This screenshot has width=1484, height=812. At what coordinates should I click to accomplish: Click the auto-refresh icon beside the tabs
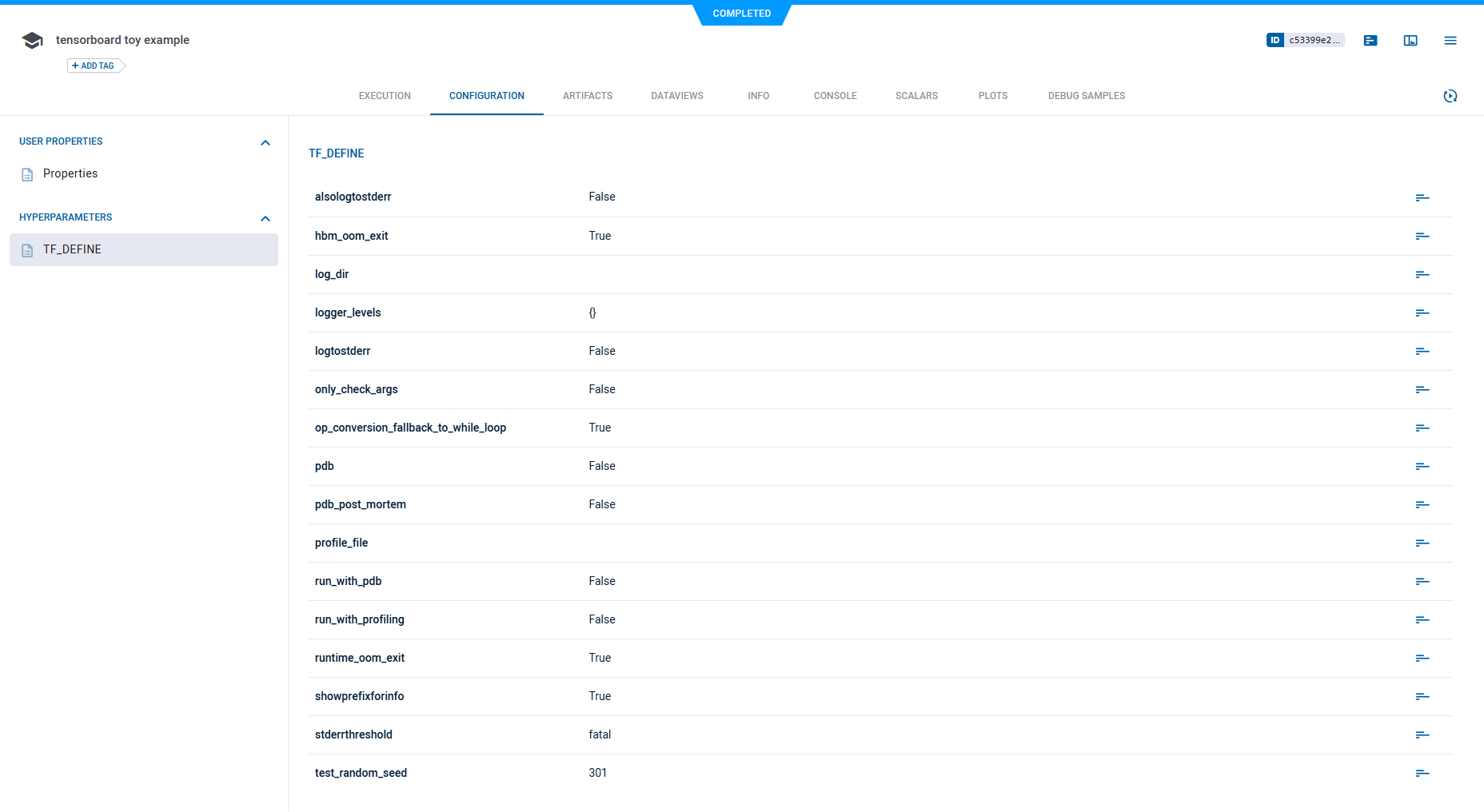(1450, 96)
